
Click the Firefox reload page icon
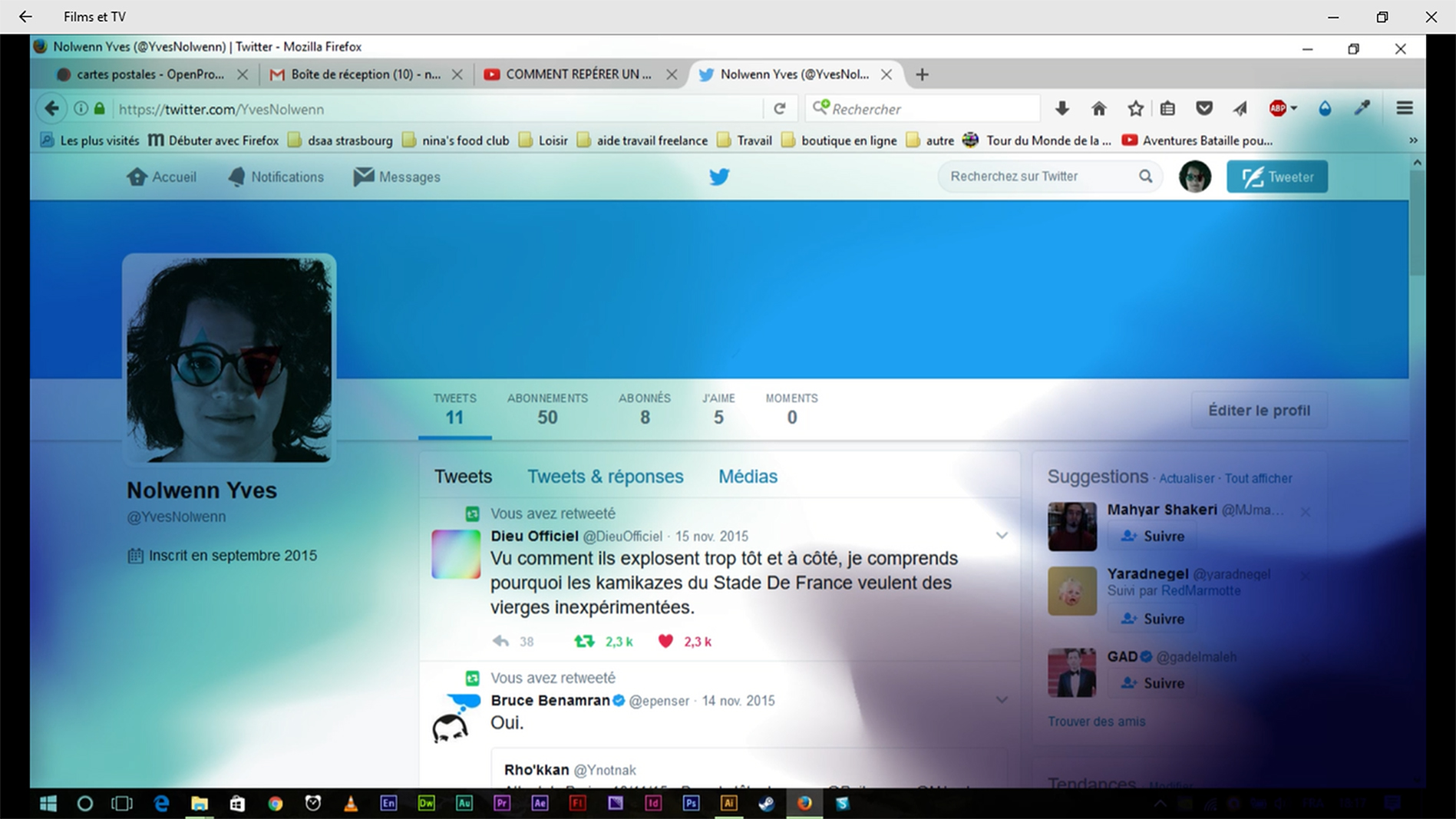(780, 109)
